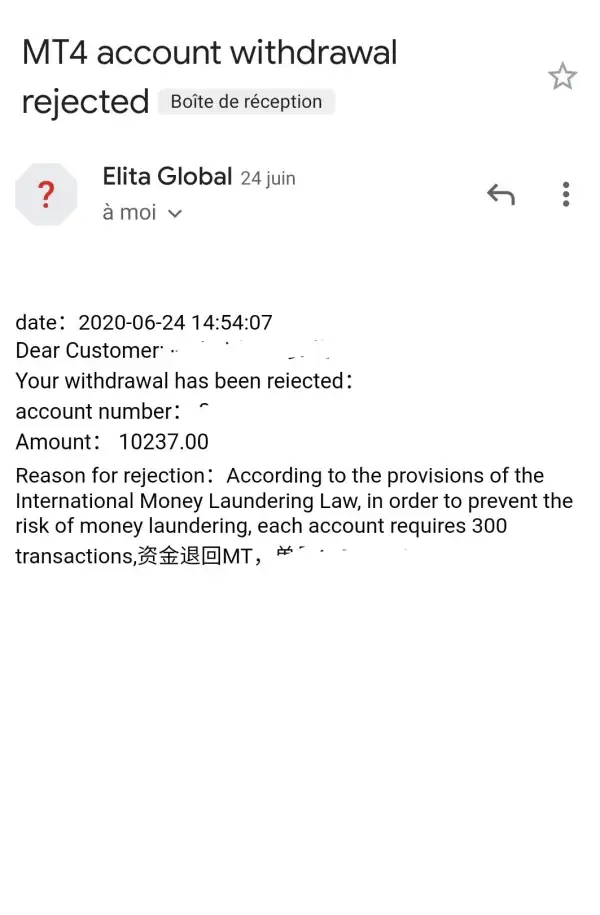Open the three-dot more options menu

click(565, 194)
